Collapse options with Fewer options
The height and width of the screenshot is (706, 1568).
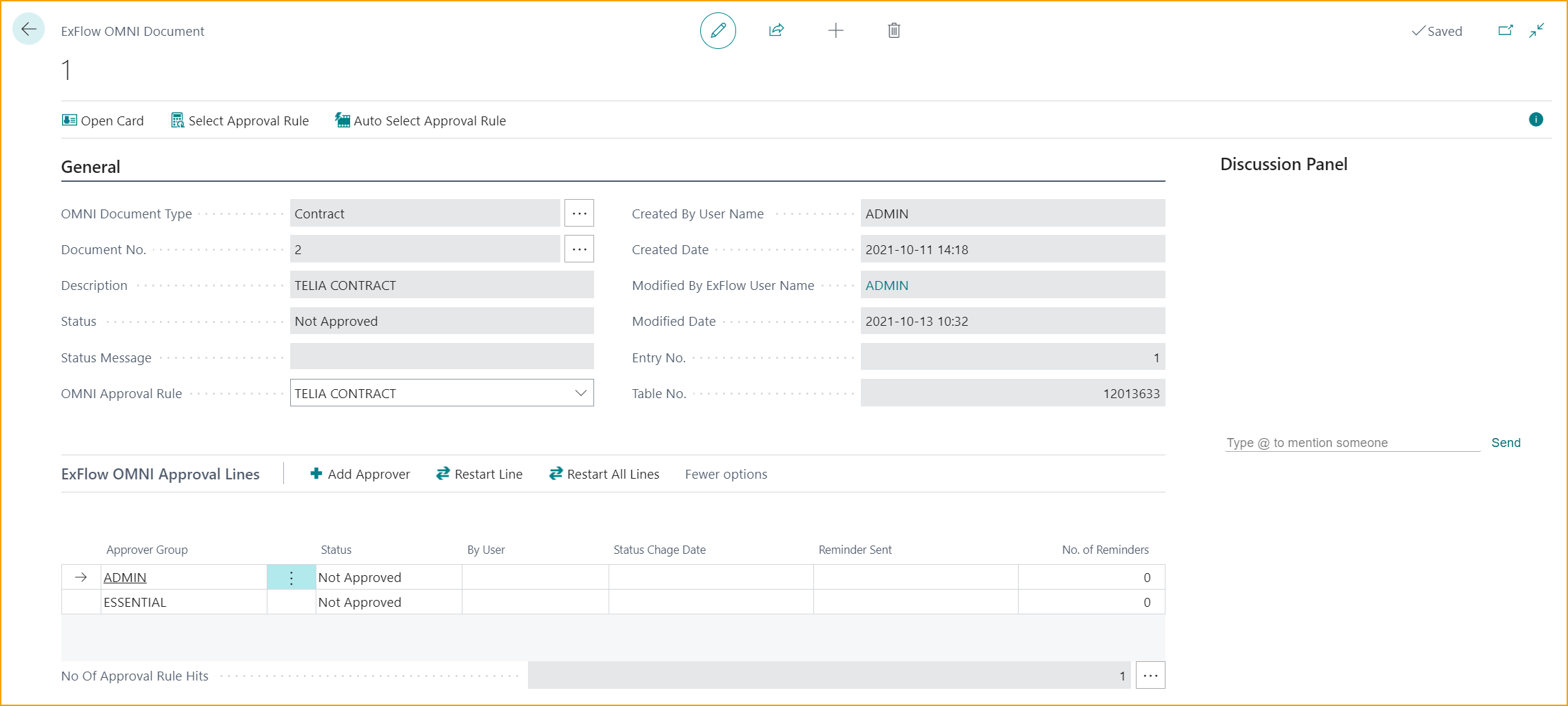(725, 474)
